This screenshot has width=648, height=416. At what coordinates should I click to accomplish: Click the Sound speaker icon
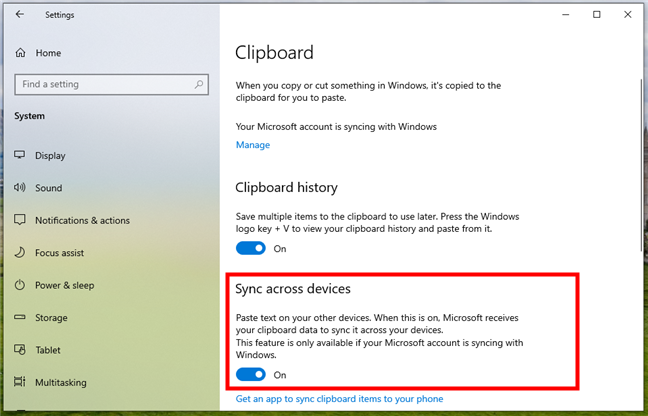coord(19,188)
